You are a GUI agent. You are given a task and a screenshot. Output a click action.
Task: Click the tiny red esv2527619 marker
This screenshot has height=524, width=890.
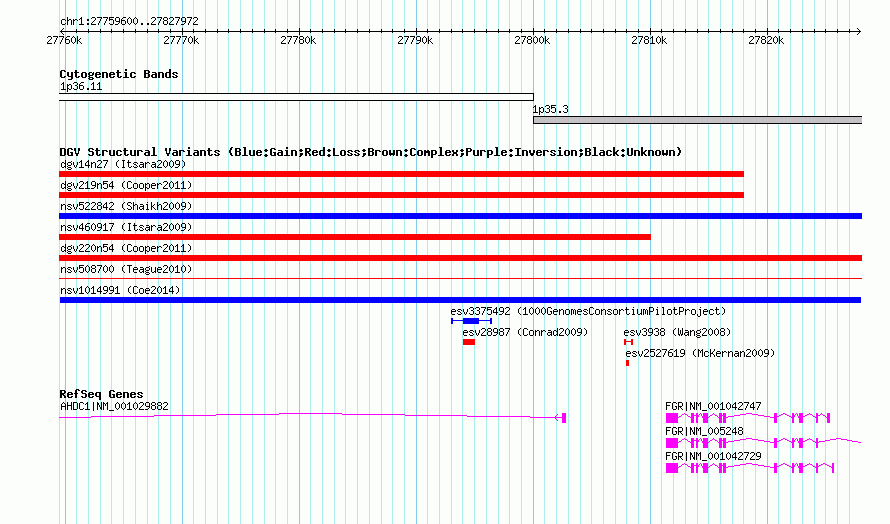pyautogui.click(x=627, y=363)
